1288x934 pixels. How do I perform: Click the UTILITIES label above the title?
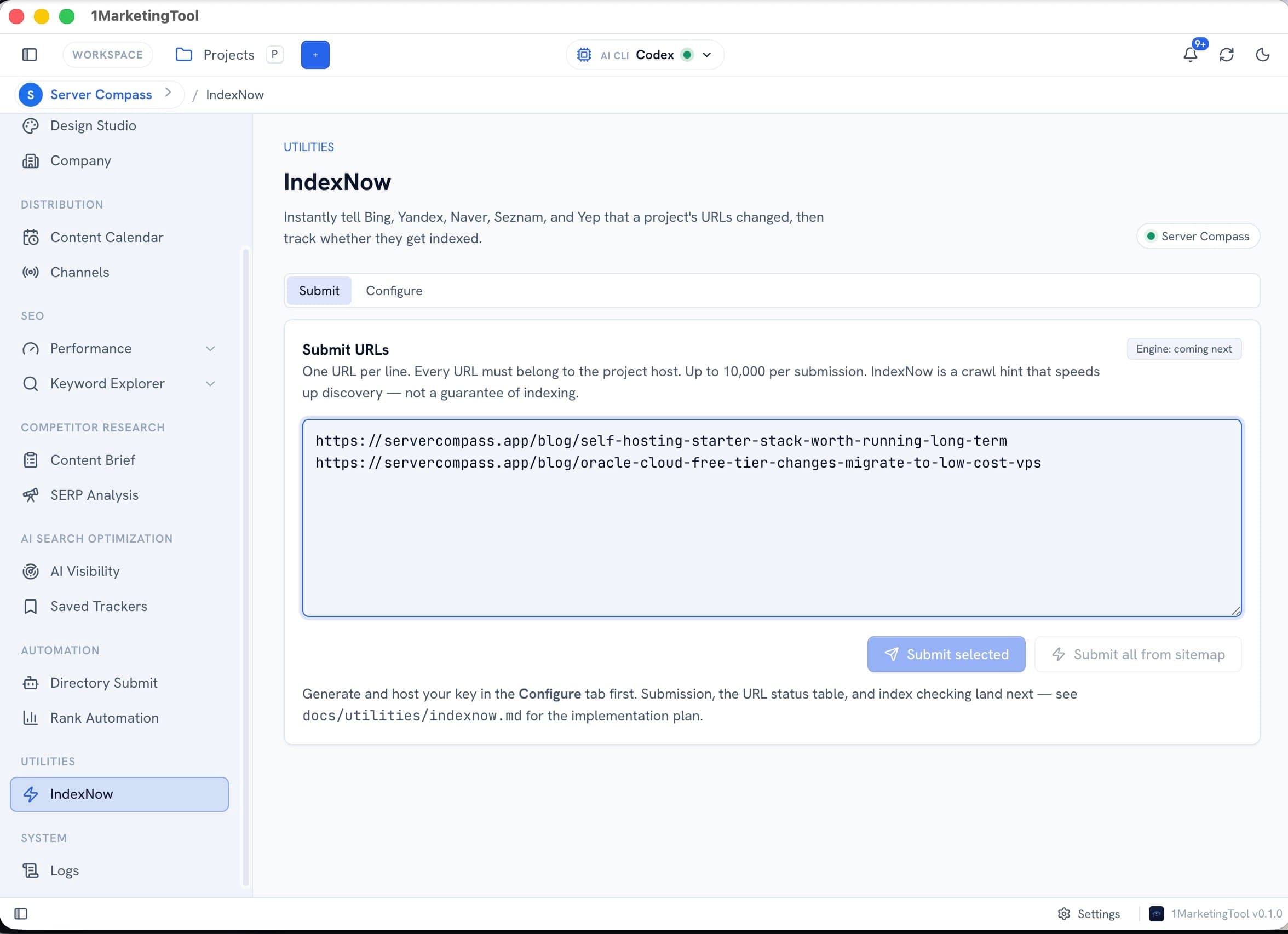tap(309, 147)
